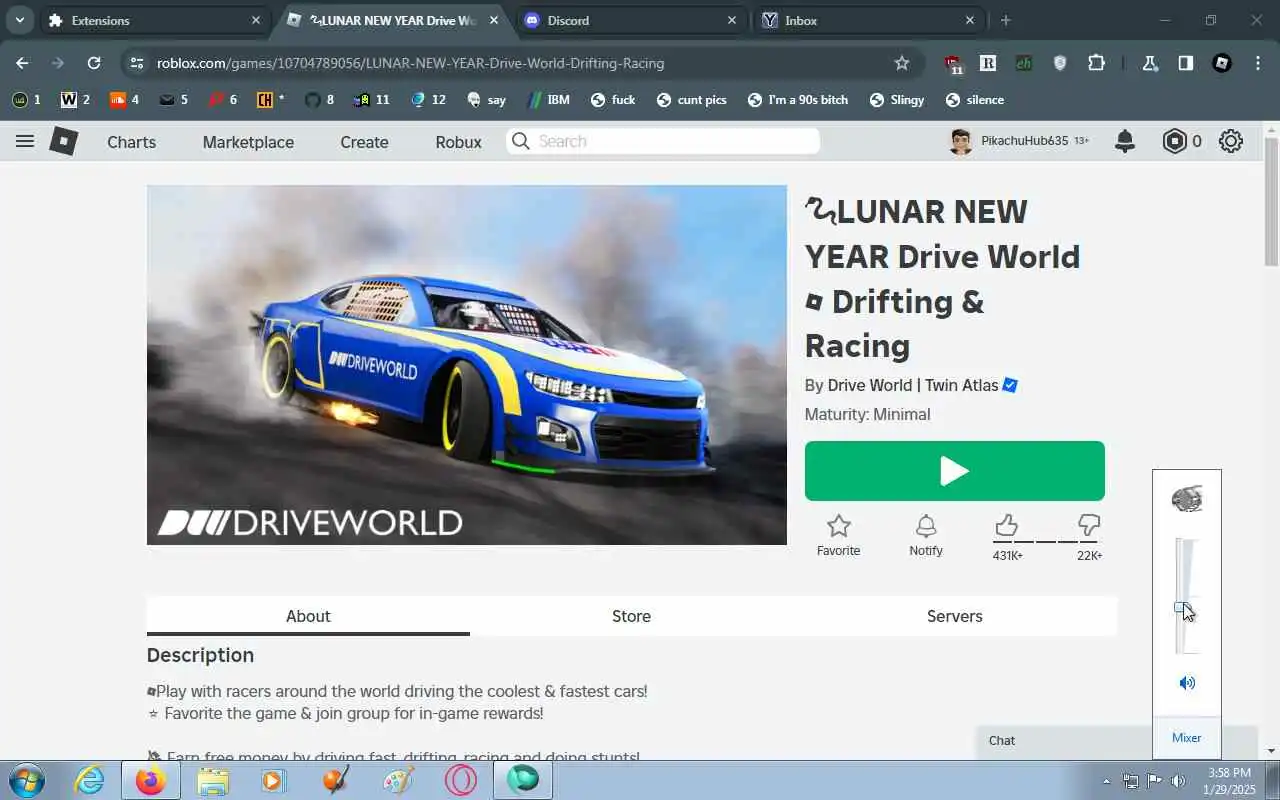Click the shield extension icon
The height and width of the screenshot is (800, 1280).
1060,63
